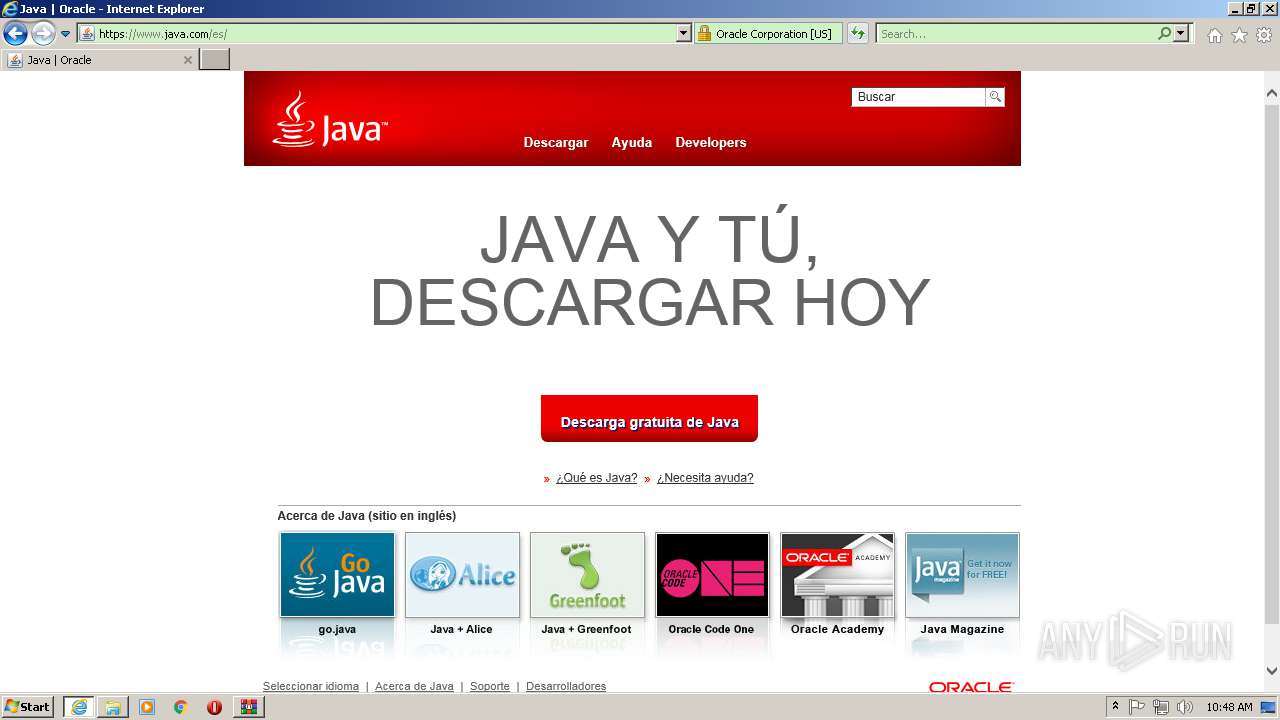Image resolution: width=1280 pixels, height=720 pixels.
Task: Click the Go Java thumbnail
Action: 337,574
